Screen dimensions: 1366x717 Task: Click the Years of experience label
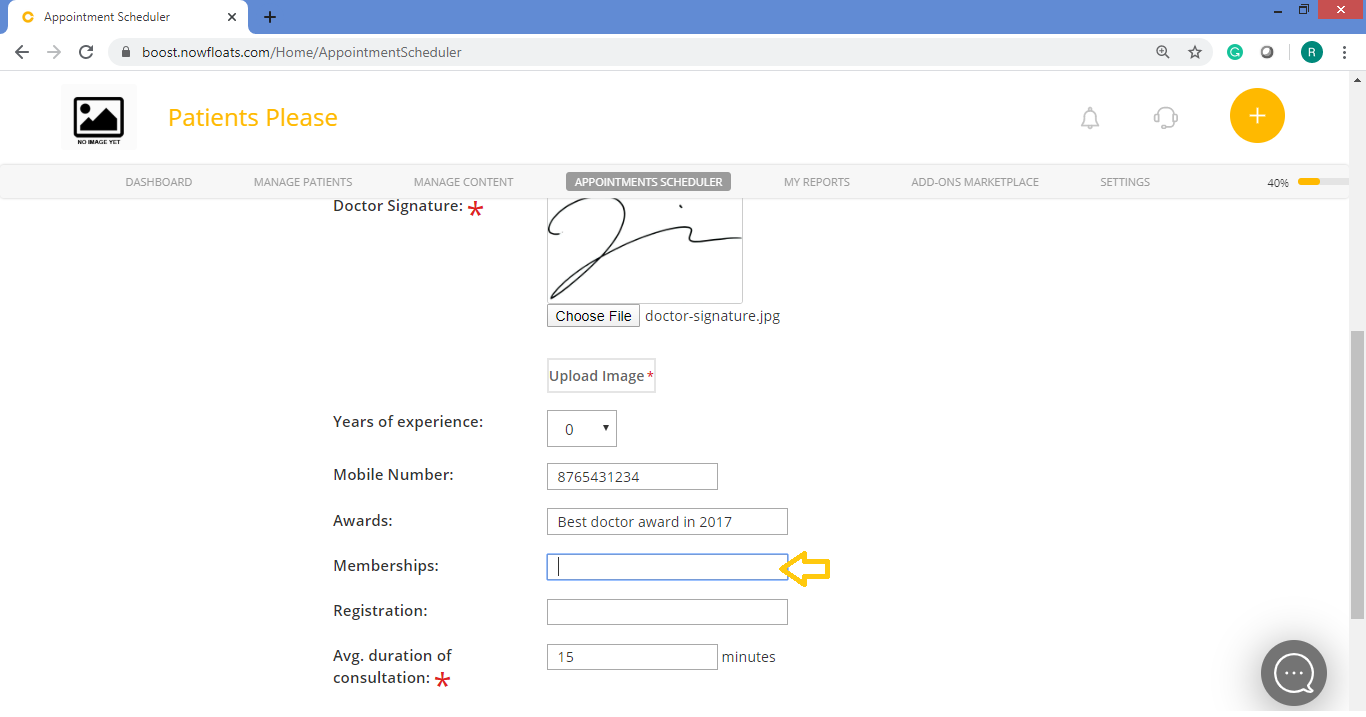pyautogui.click(x=408, y=422)
